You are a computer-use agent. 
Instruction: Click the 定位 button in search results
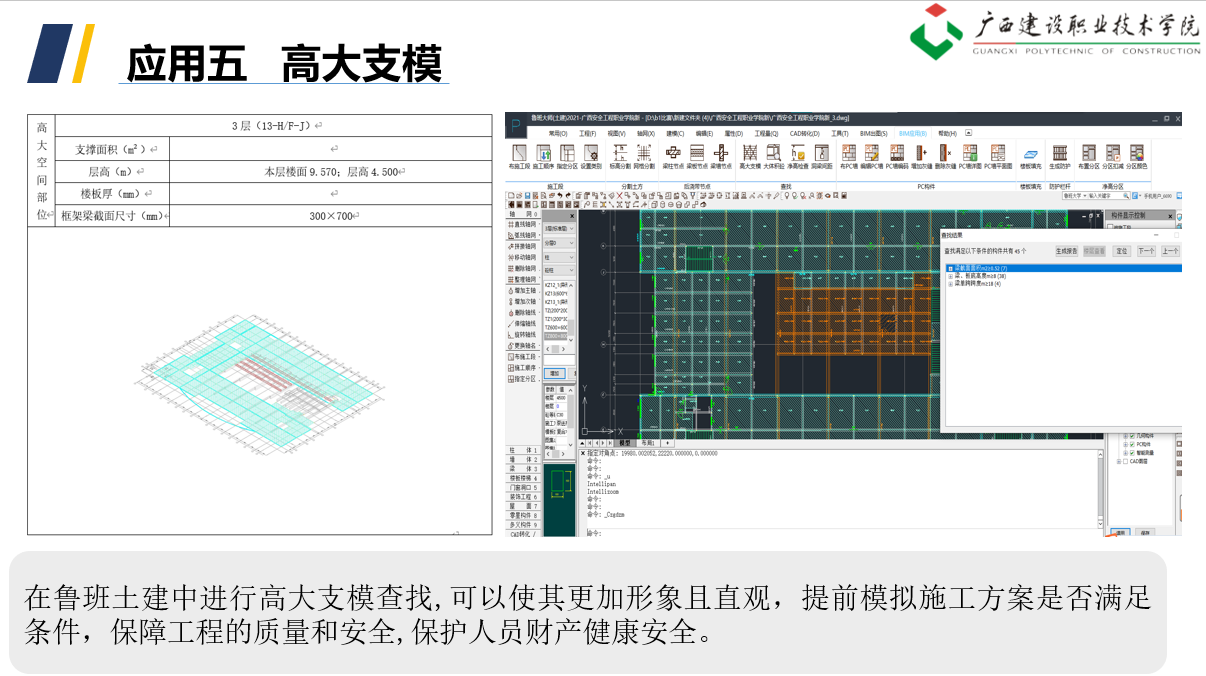(1121, 251)
